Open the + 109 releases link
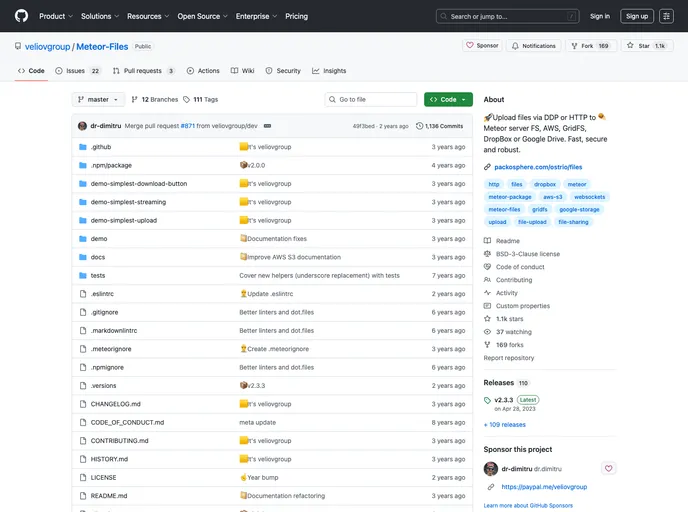The height and width of the screenshot is (512, 688). [x=505, y=425]
